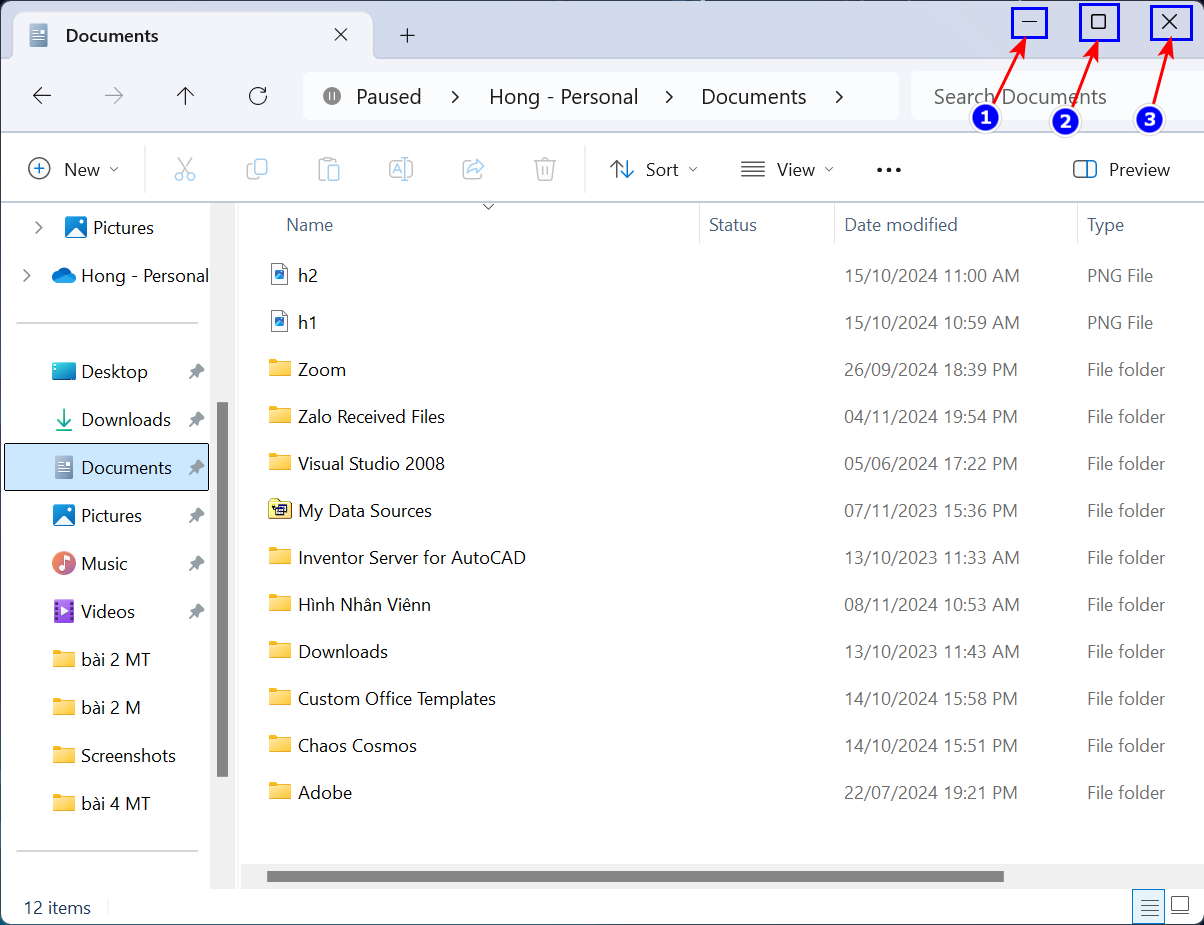This screenshot has height=925, width=1204.
Task: Navigate back with the back arrow
Action: 42,96
